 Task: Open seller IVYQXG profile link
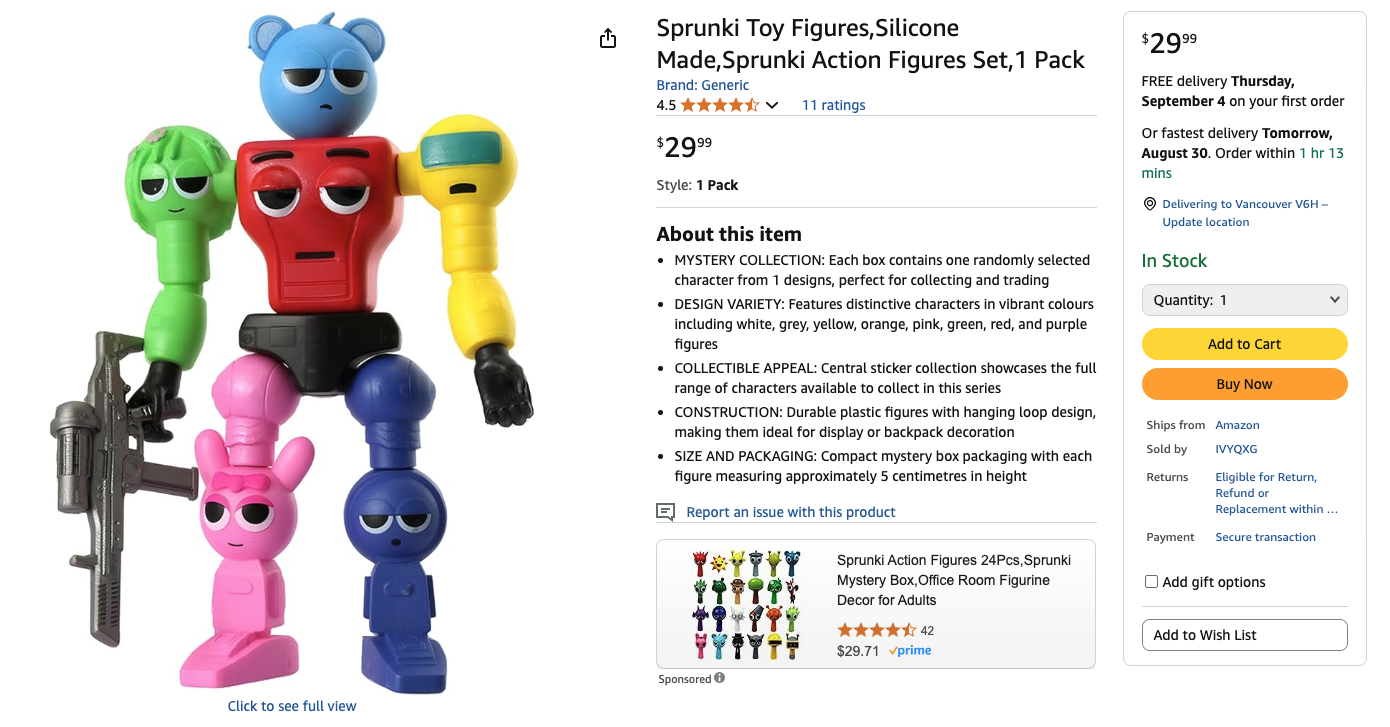pos(1236,449)
